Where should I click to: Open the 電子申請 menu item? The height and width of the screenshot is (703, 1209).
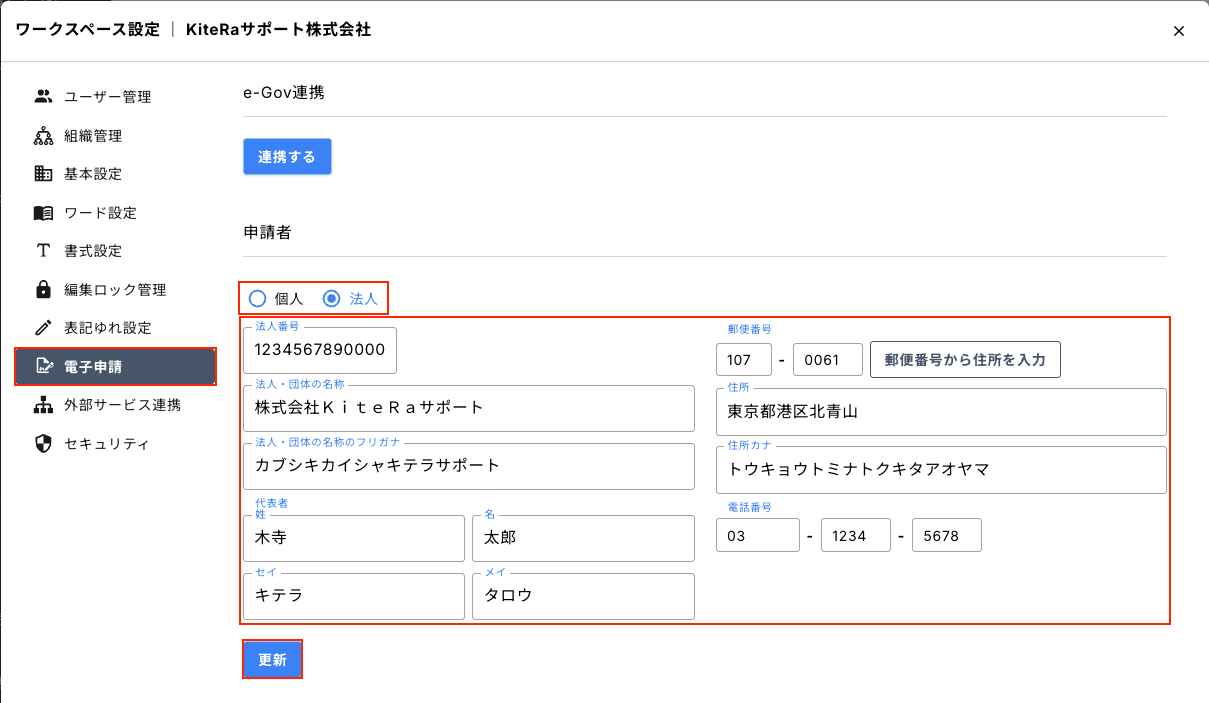click(x=115, y=366)
